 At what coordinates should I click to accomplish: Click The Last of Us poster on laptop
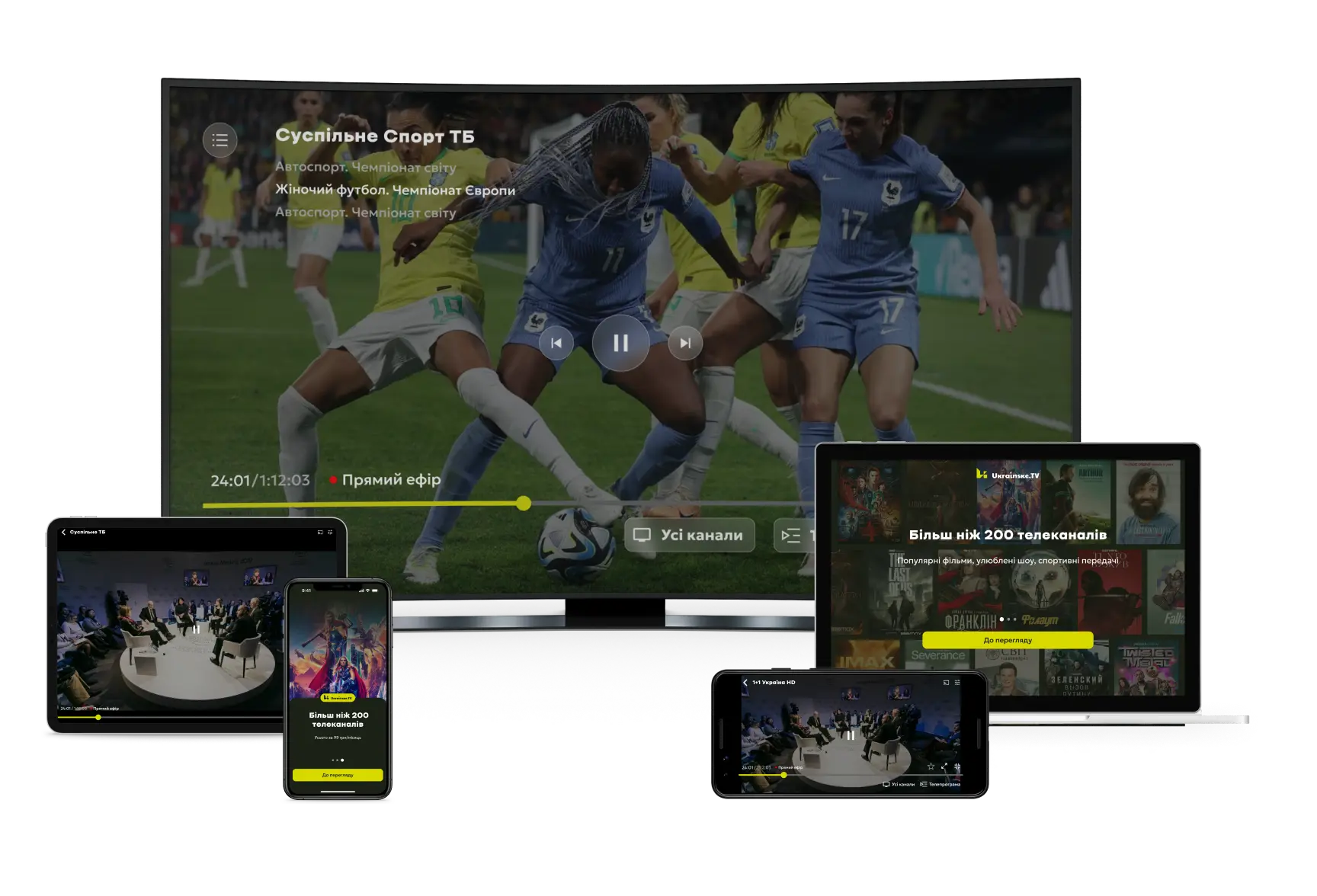pos(899,592)
